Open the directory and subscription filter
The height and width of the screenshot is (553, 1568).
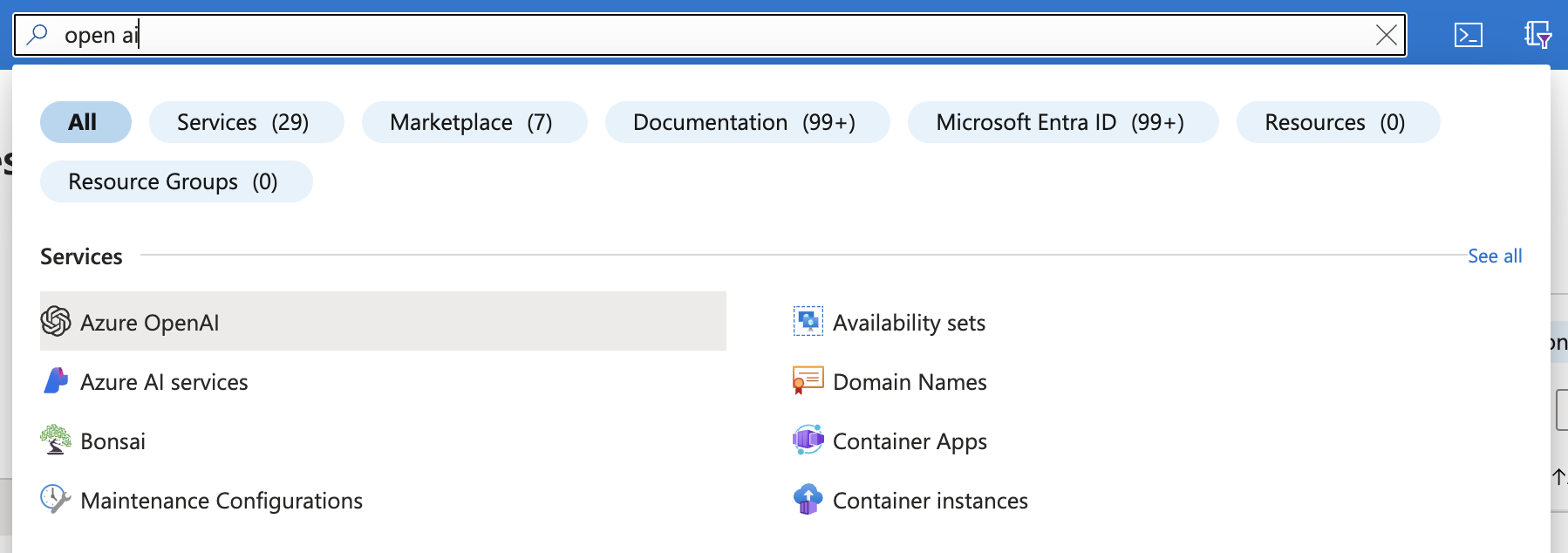pos(1537,35)
